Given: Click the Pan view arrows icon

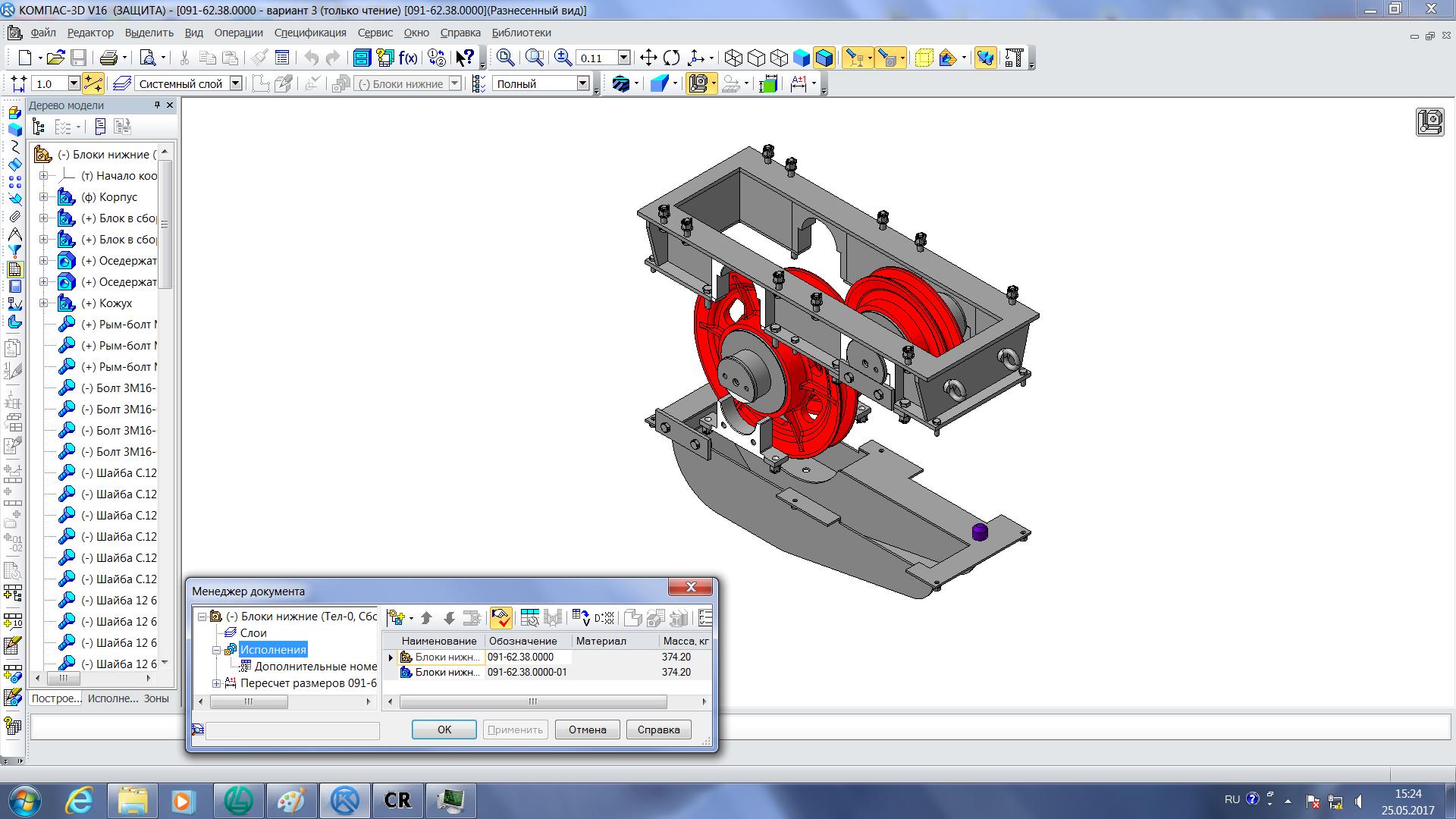Looking at the screenshot, I should point(648,58).
